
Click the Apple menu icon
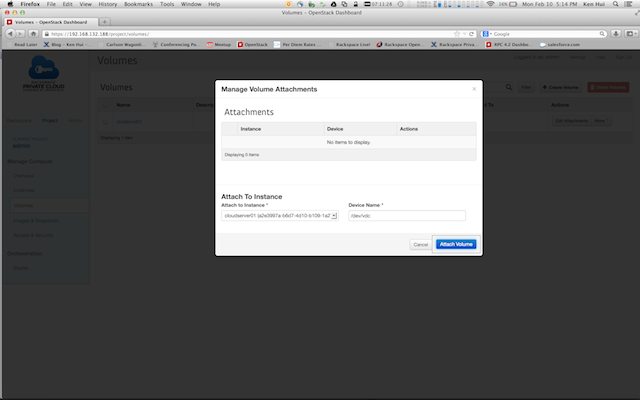tap(9, 4)
